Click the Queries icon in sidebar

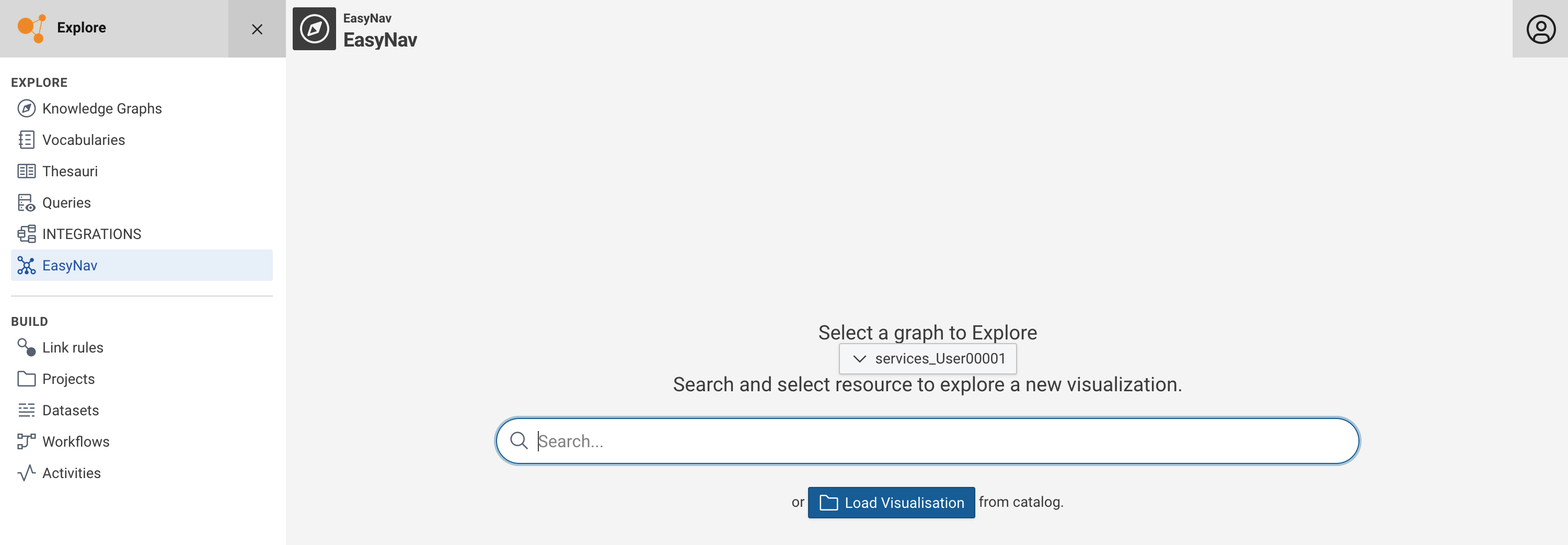(x=26, y=203)
